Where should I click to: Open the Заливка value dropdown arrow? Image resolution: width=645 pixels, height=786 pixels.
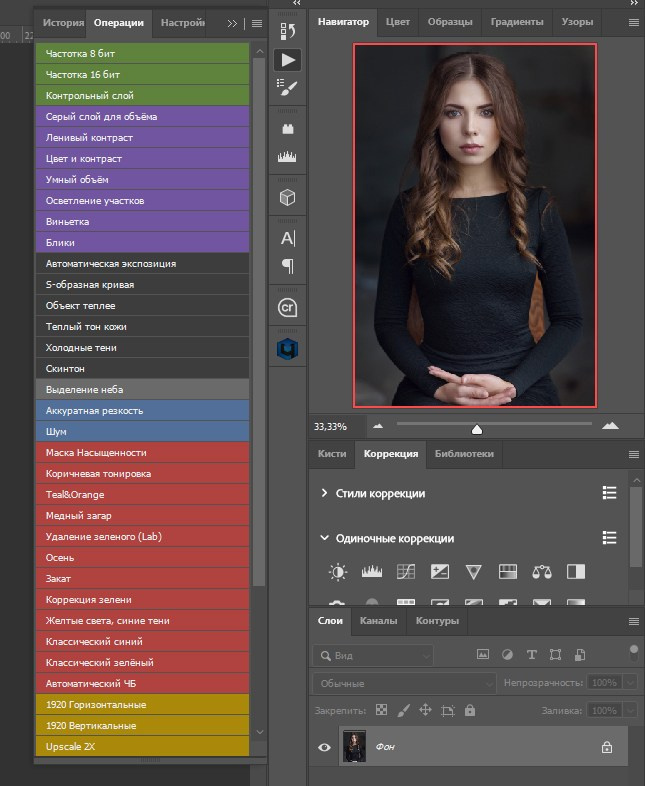tap(630, 710)
